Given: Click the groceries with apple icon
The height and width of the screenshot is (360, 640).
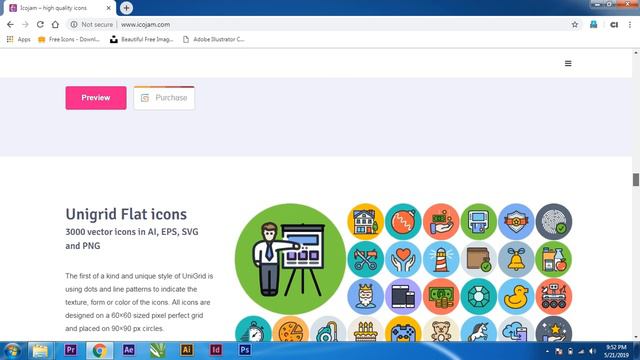Looking at the screenshot, I should [554, 259].
